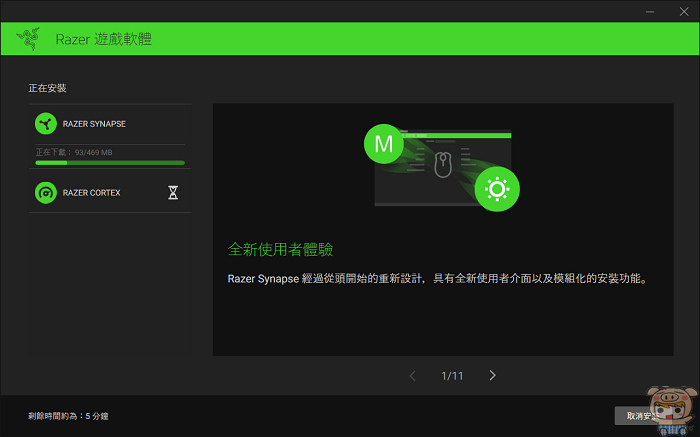Click the hourglass waiting icon beside Razer Cortex
The height and width of the screenshot is (437, 700).
(x=173, y=193)
